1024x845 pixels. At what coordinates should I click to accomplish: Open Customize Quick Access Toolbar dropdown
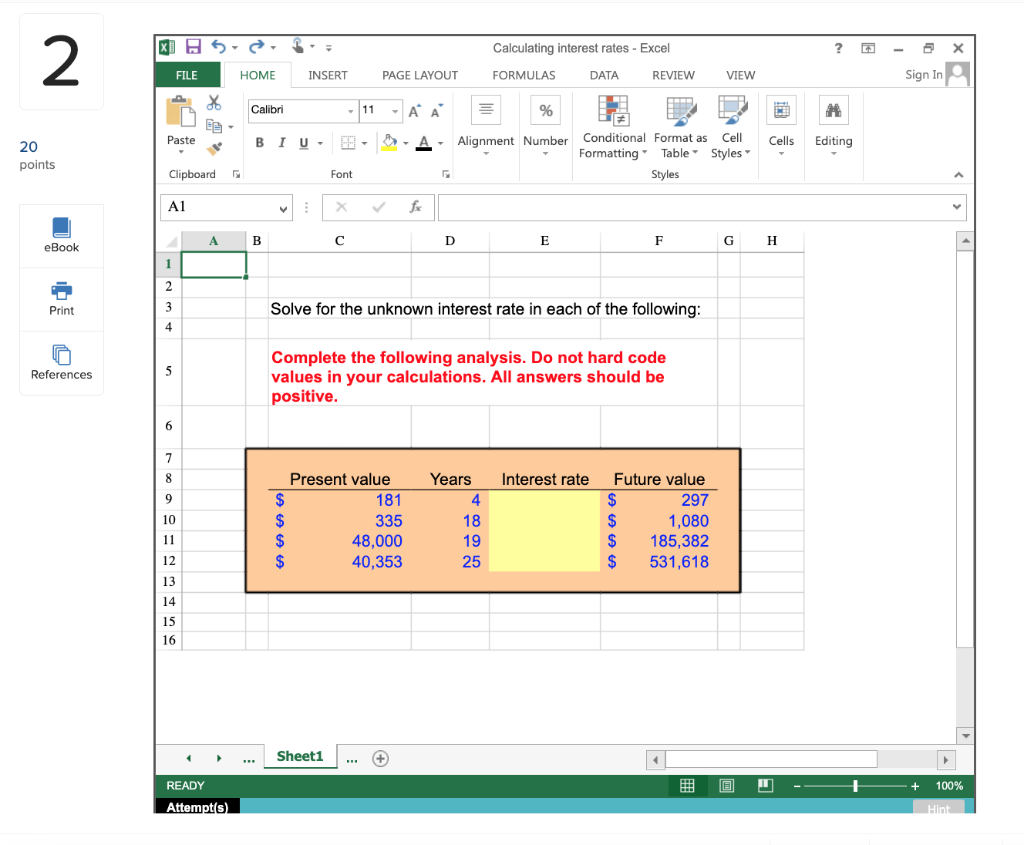[328, 48]
